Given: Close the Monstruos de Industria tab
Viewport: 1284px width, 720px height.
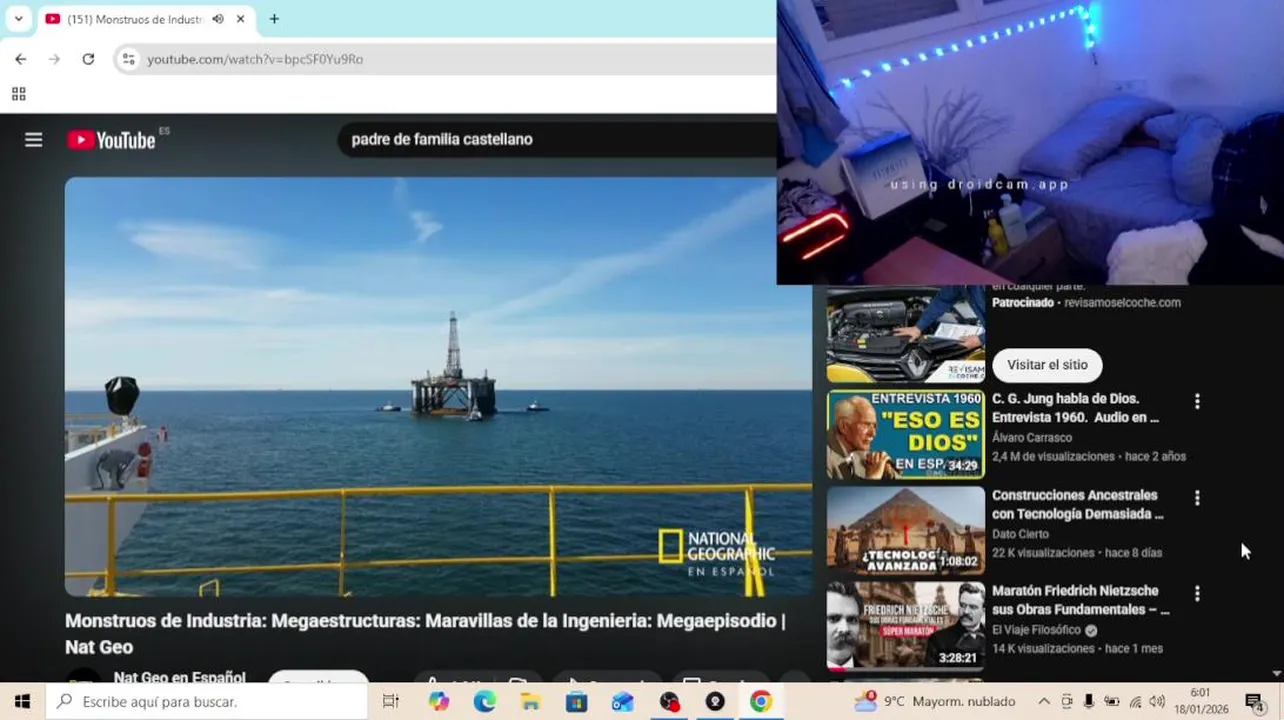Looking at the screenshot, I should pyautogui.click(x=241, y=19).
